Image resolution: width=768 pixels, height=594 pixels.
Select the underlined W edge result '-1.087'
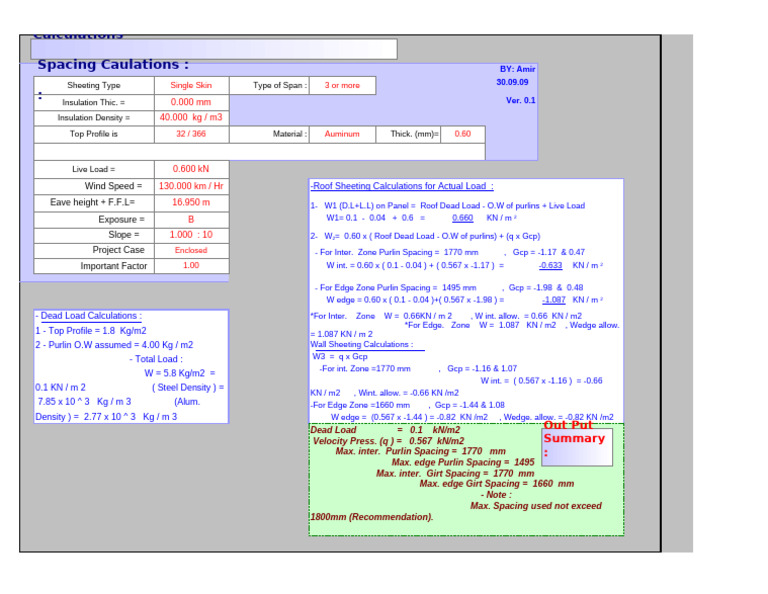click(554, 300)
